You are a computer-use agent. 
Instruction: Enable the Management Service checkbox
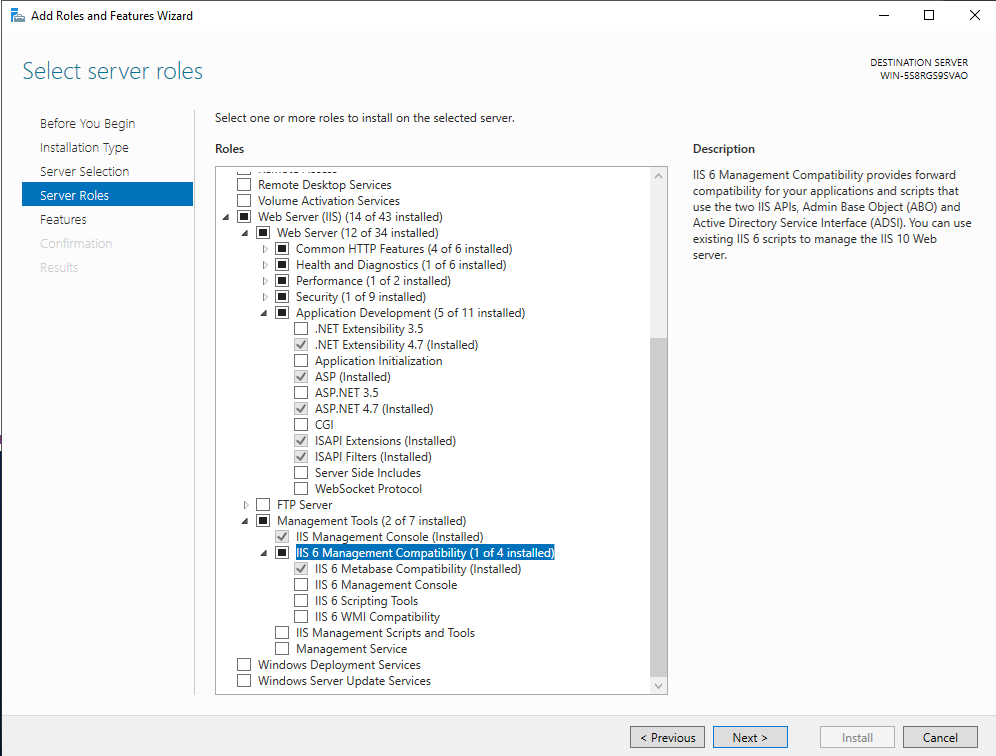tap(282, 648)
